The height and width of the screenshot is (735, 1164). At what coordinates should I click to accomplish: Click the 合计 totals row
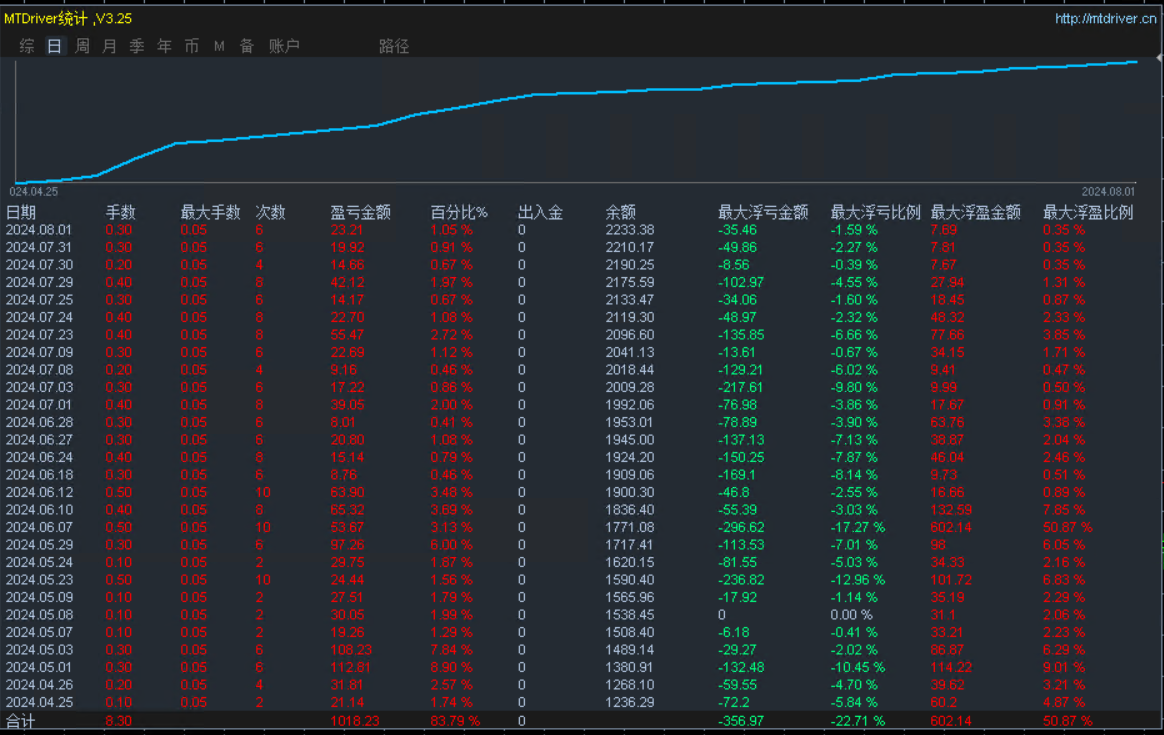pos(581,721)
